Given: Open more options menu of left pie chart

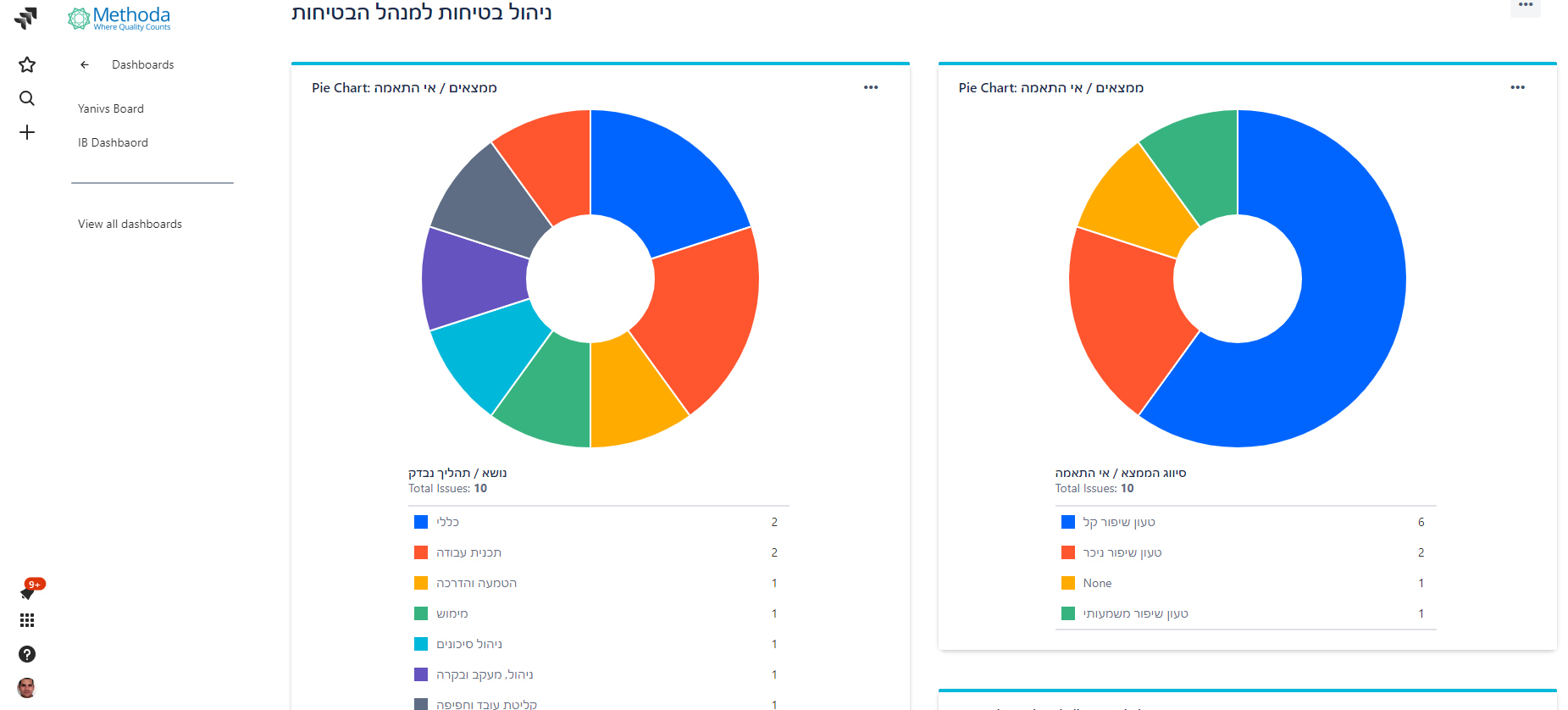Looking at the screenshot, I should [x=871, y=87].
